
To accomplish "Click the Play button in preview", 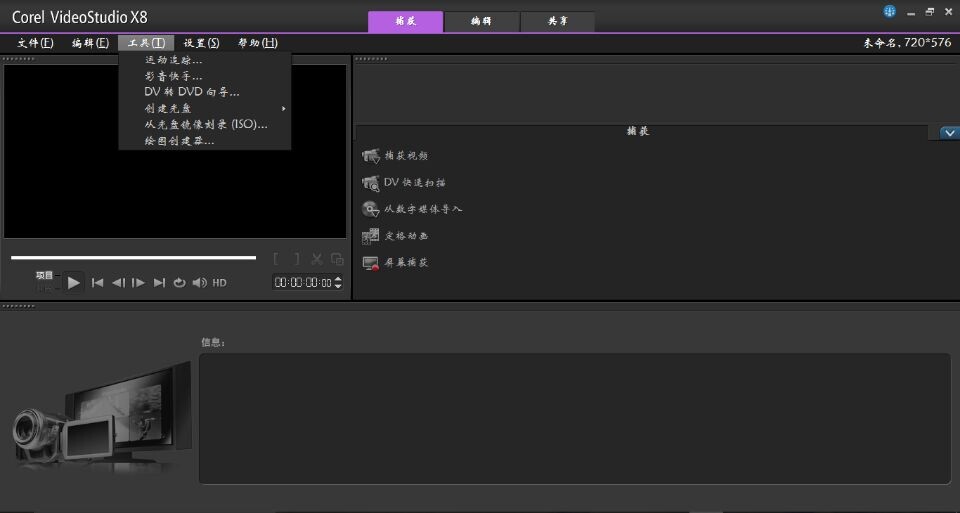I will (x=74, y=283).
